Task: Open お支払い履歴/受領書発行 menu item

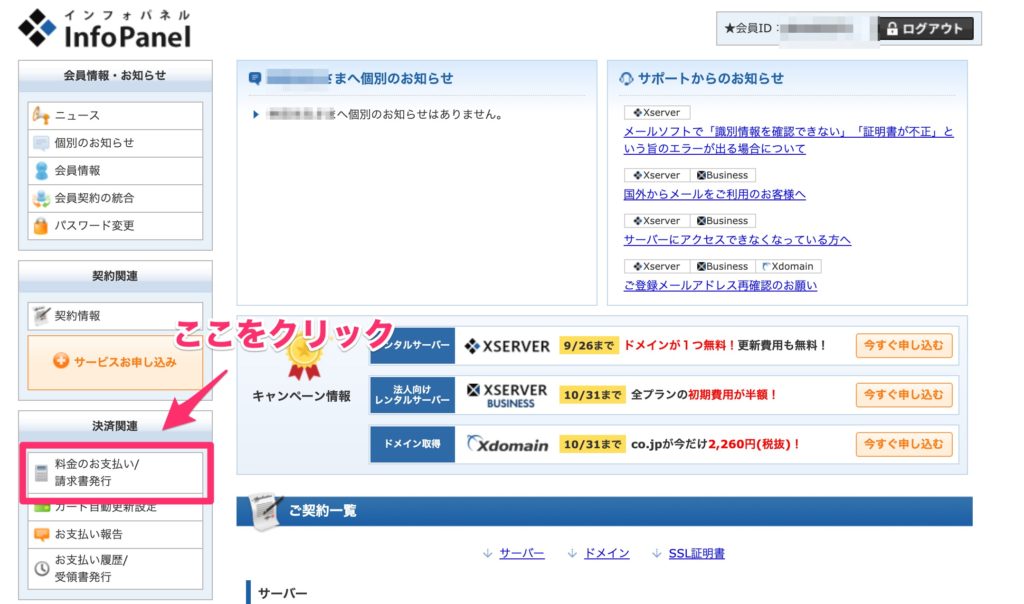Action: point(115,568)
